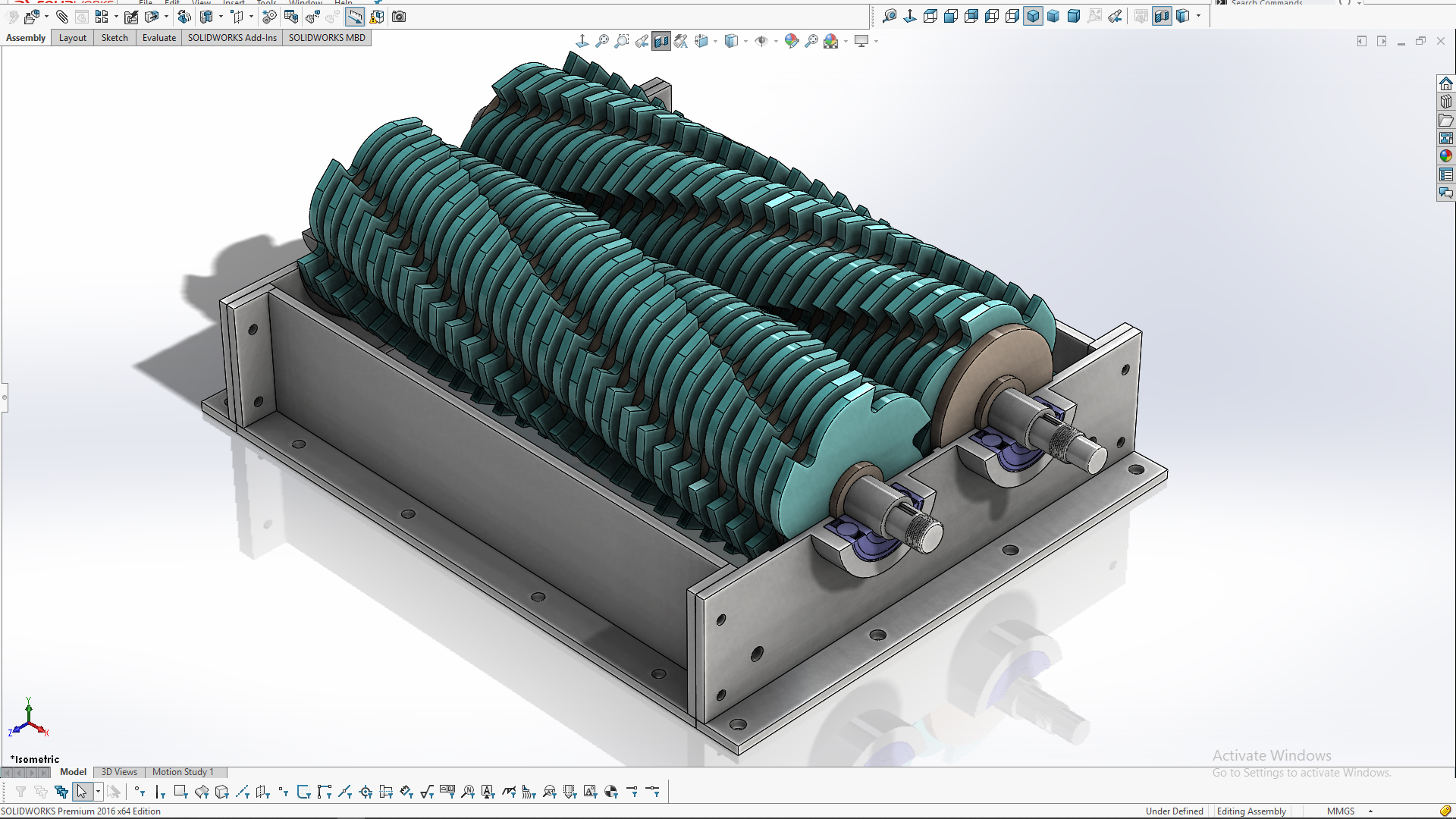Image resolution: width=1456 pixels, height=819 pixels.
Task: Open the SOLIDWORKS MBD tab
Action: [x=327, y=38]
